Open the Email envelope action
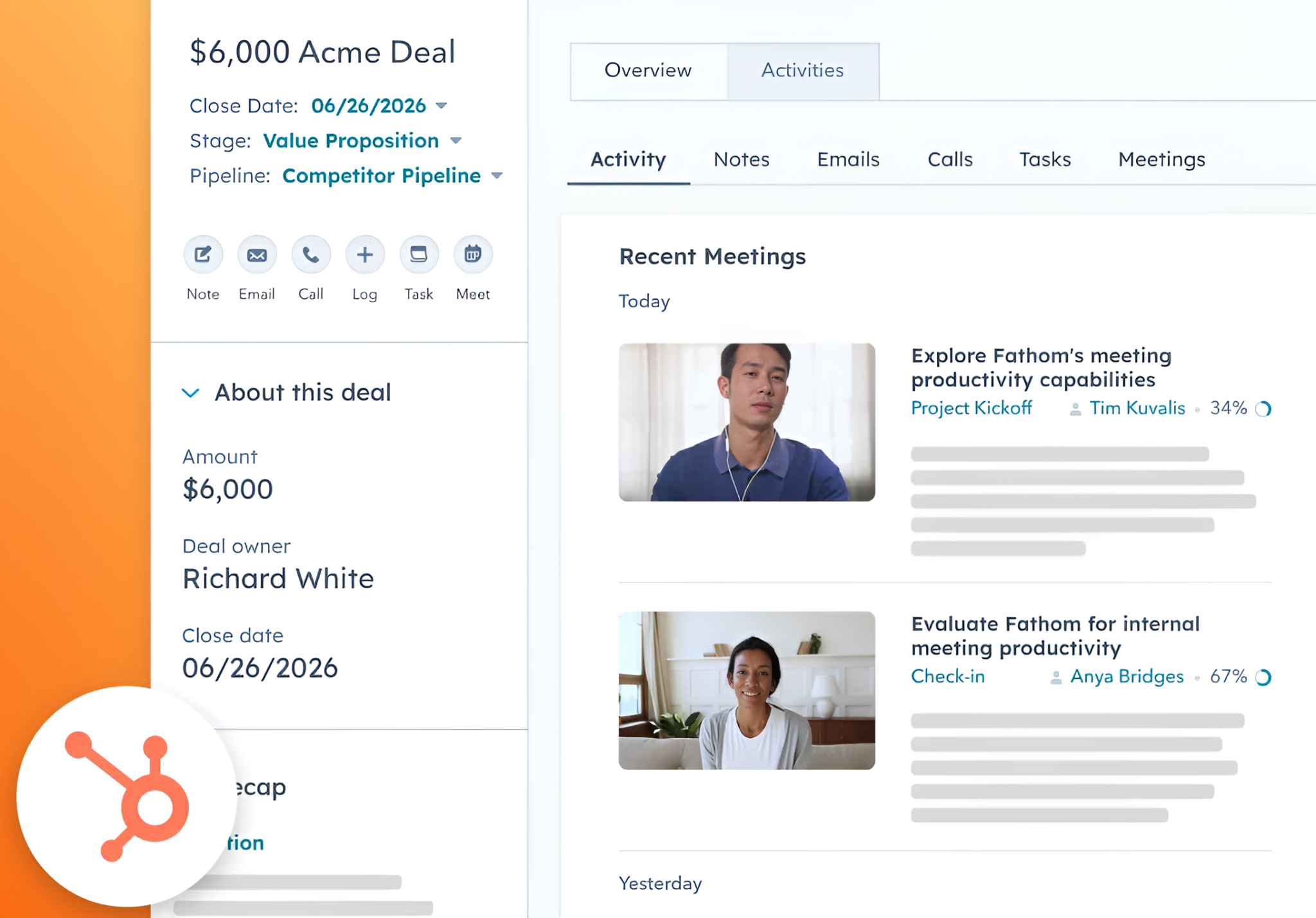The width and height of the screenshot is (1316, 918). (x=257, y=255)
